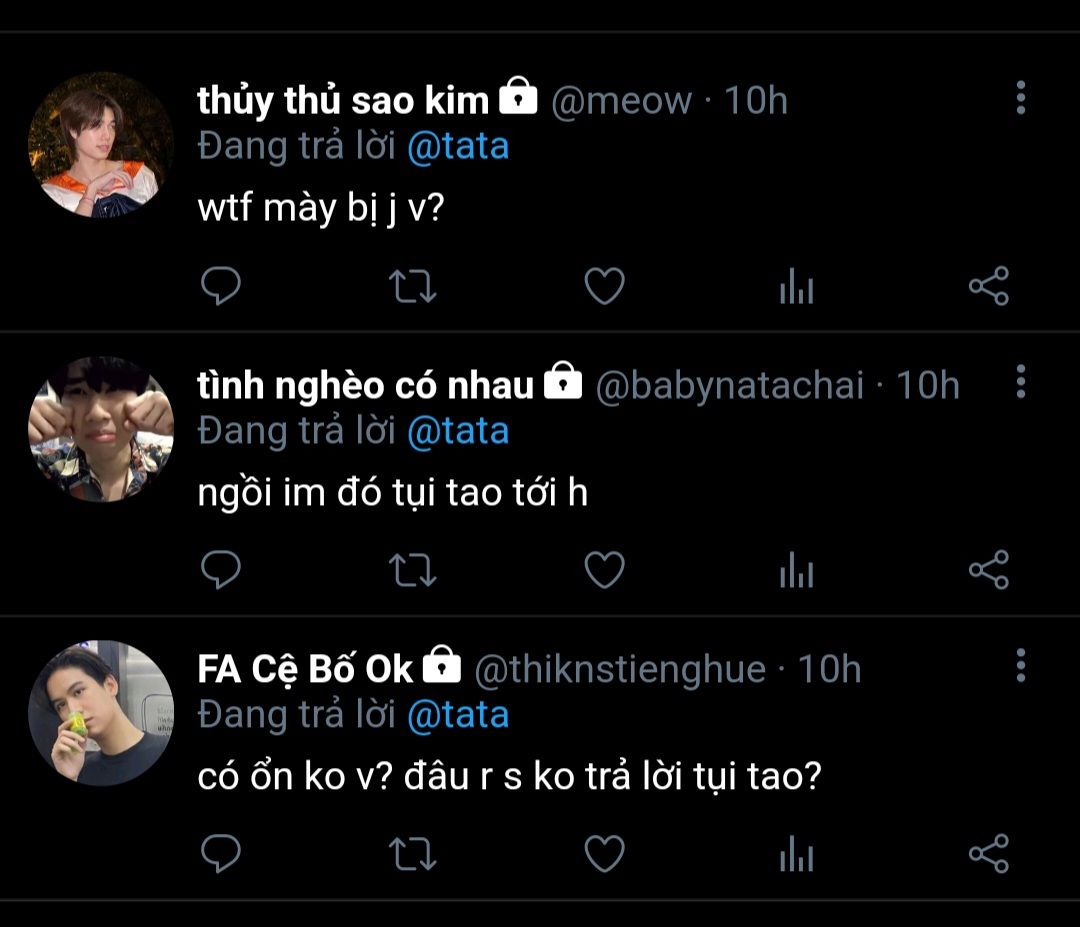Like the "có ổn ko v?" tweet
The height and width of the screenshot is (927, 1080).
click(604, 854)
